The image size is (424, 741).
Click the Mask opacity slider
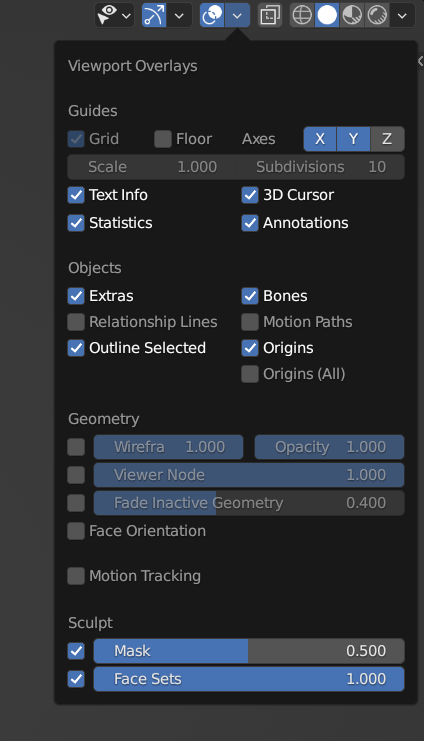[x=249, y=651]
